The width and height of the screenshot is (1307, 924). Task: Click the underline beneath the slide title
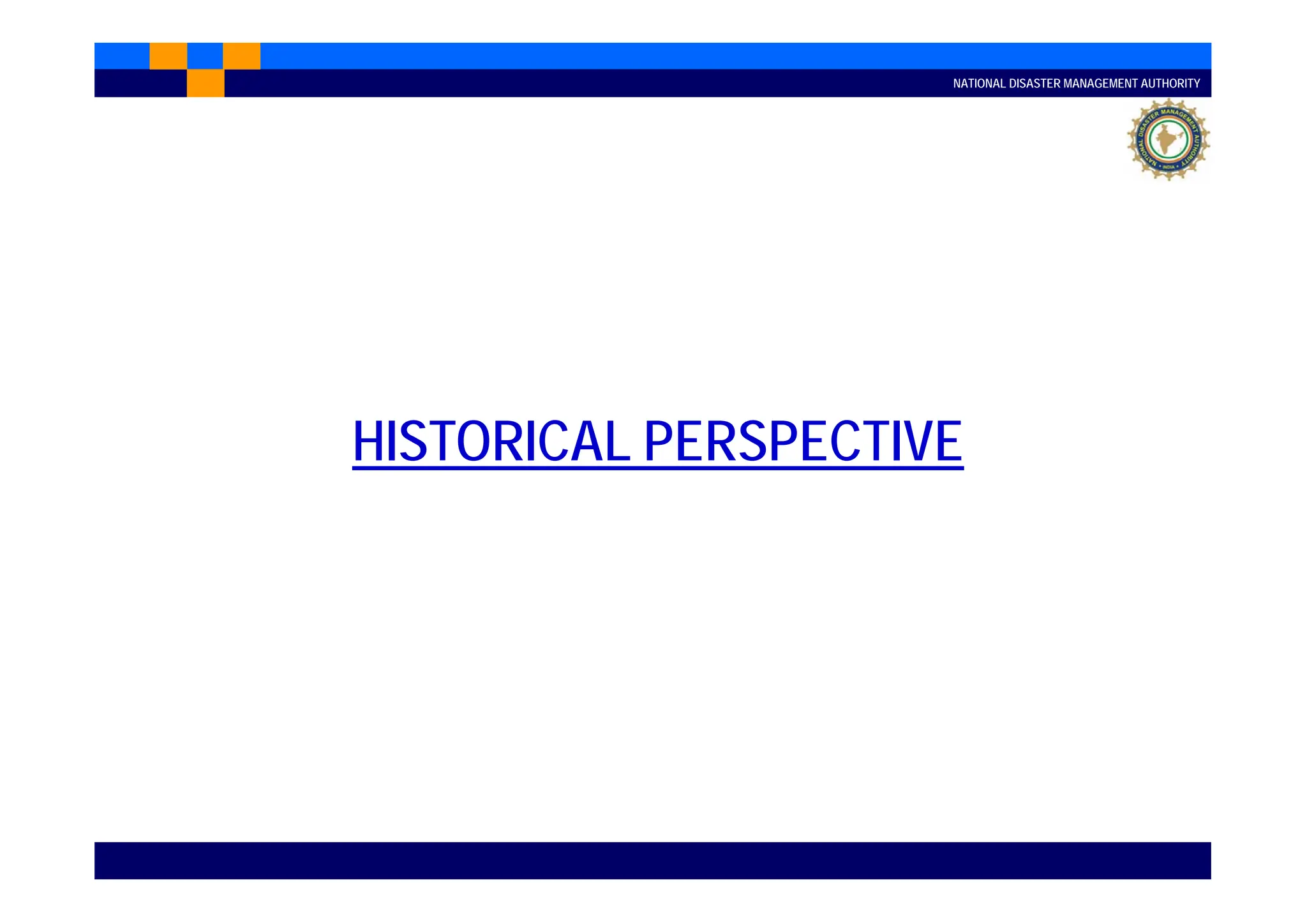coord(657,469)
